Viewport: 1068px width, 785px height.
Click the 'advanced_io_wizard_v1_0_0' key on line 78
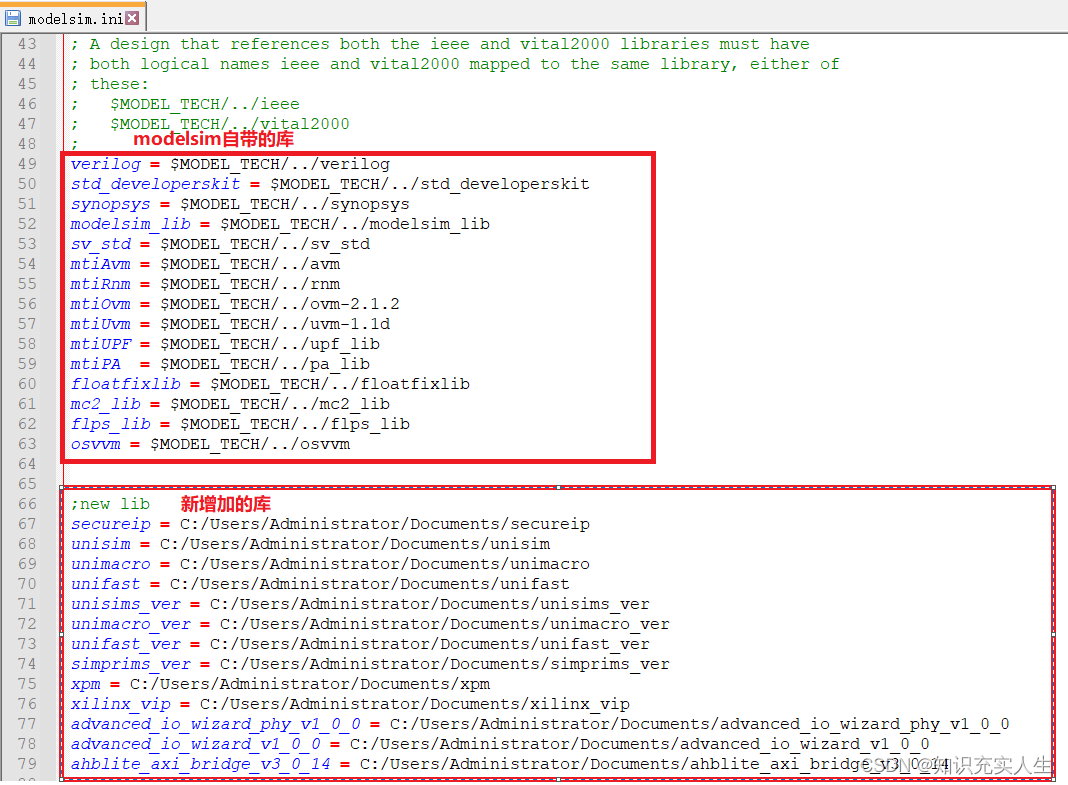pyautogui.click(x=195, y=743)
